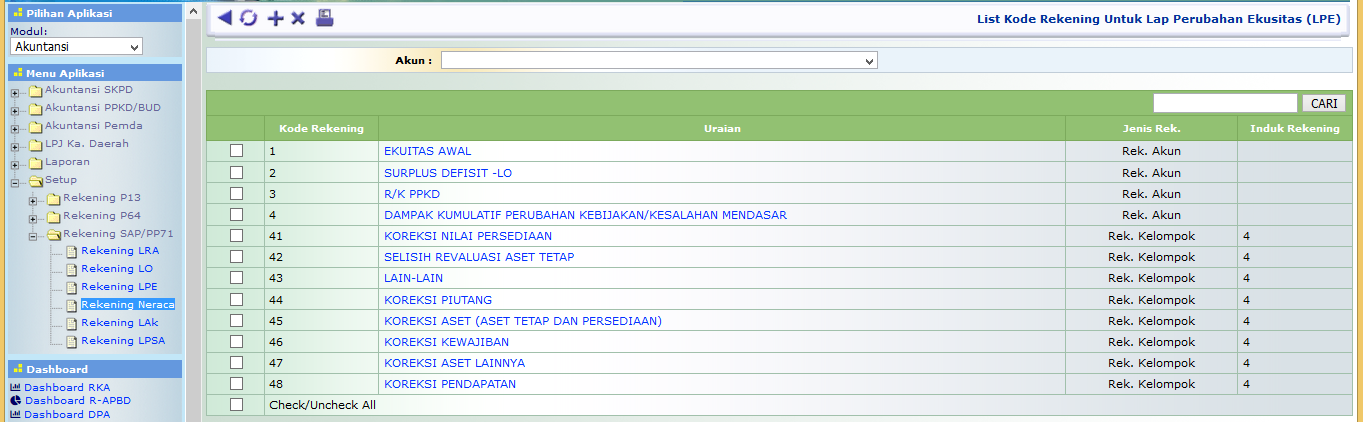Toggle the Check/Uncheck All checkbox
The width and height of the screenshot is (1363, 422).
click(236, 405)
